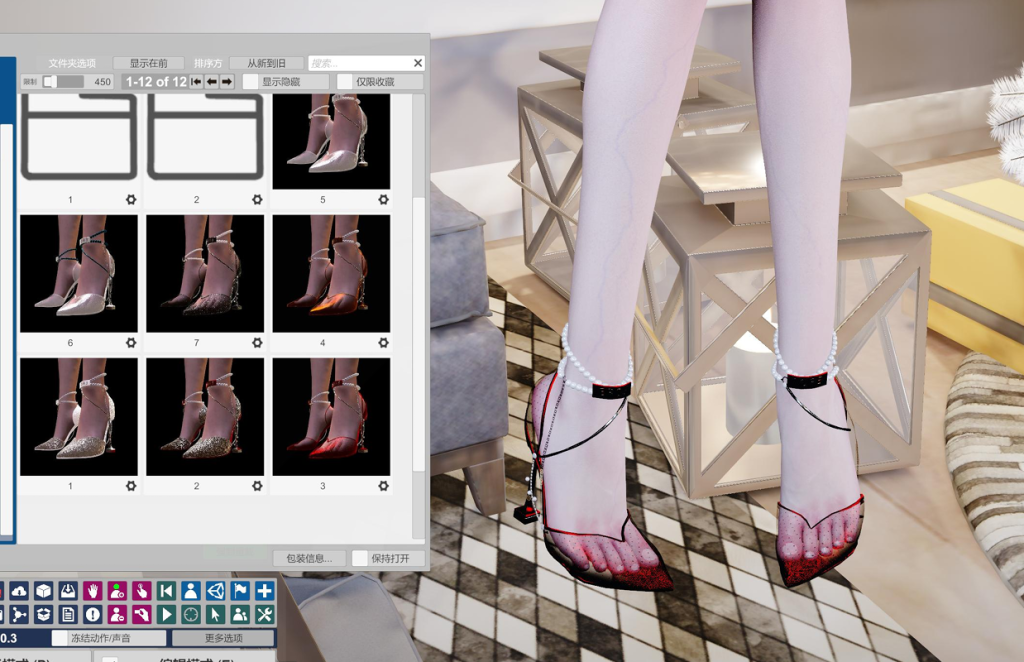
Task: Click the 包装信息... button
Action: pyautogui.click(x=309, y=559)
